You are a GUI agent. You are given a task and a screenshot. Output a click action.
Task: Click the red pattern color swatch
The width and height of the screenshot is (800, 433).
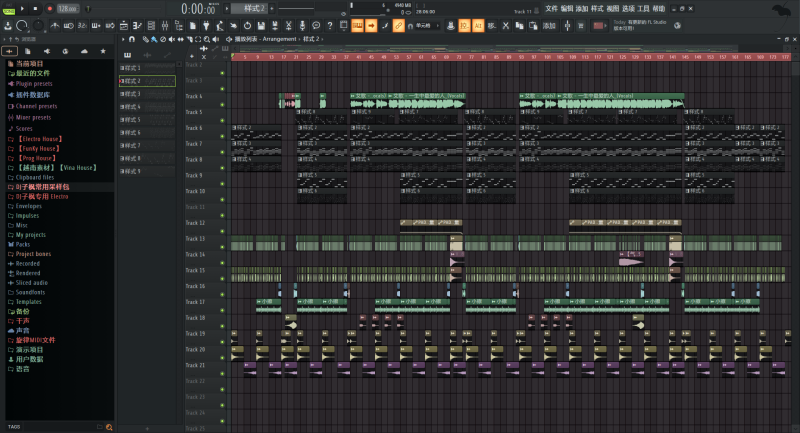pos(598,26)
